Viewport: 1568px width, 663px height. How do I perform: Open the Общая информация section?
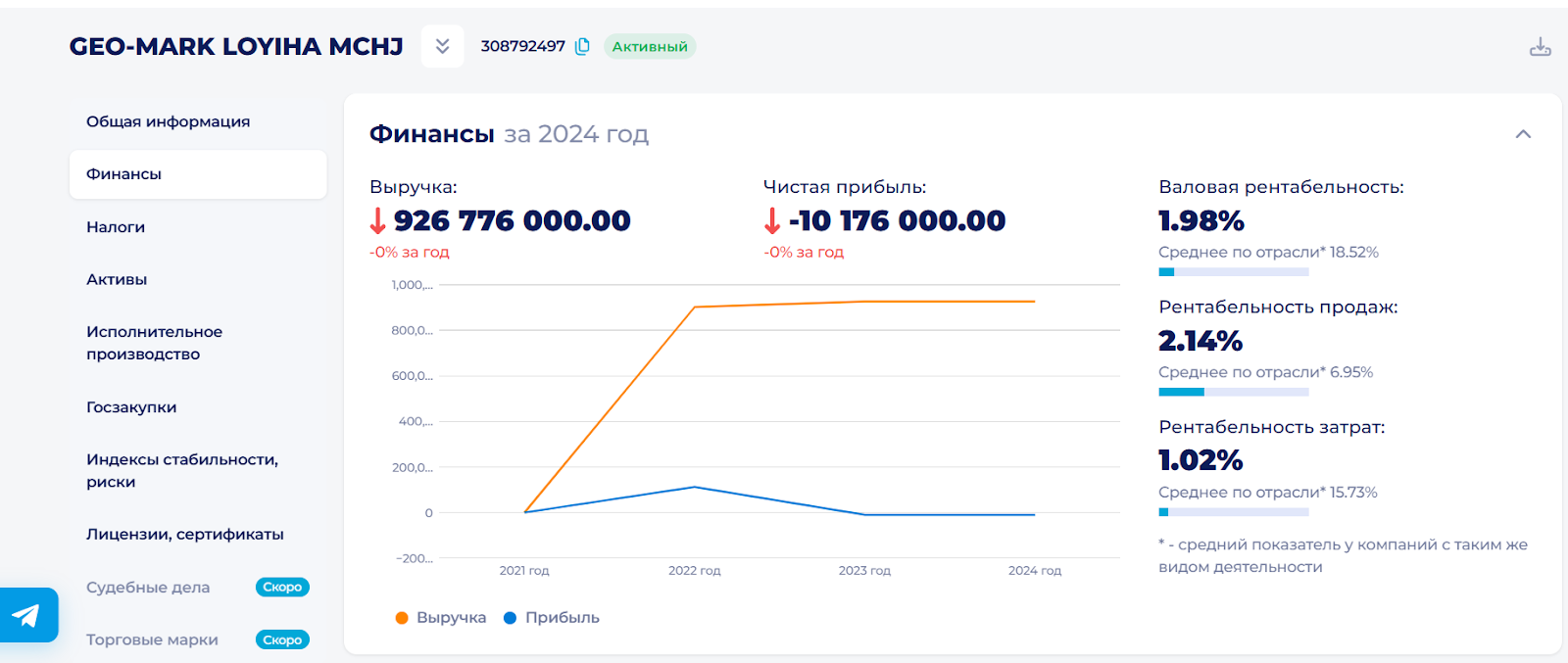pyautogui.click(x=168, y=121)
